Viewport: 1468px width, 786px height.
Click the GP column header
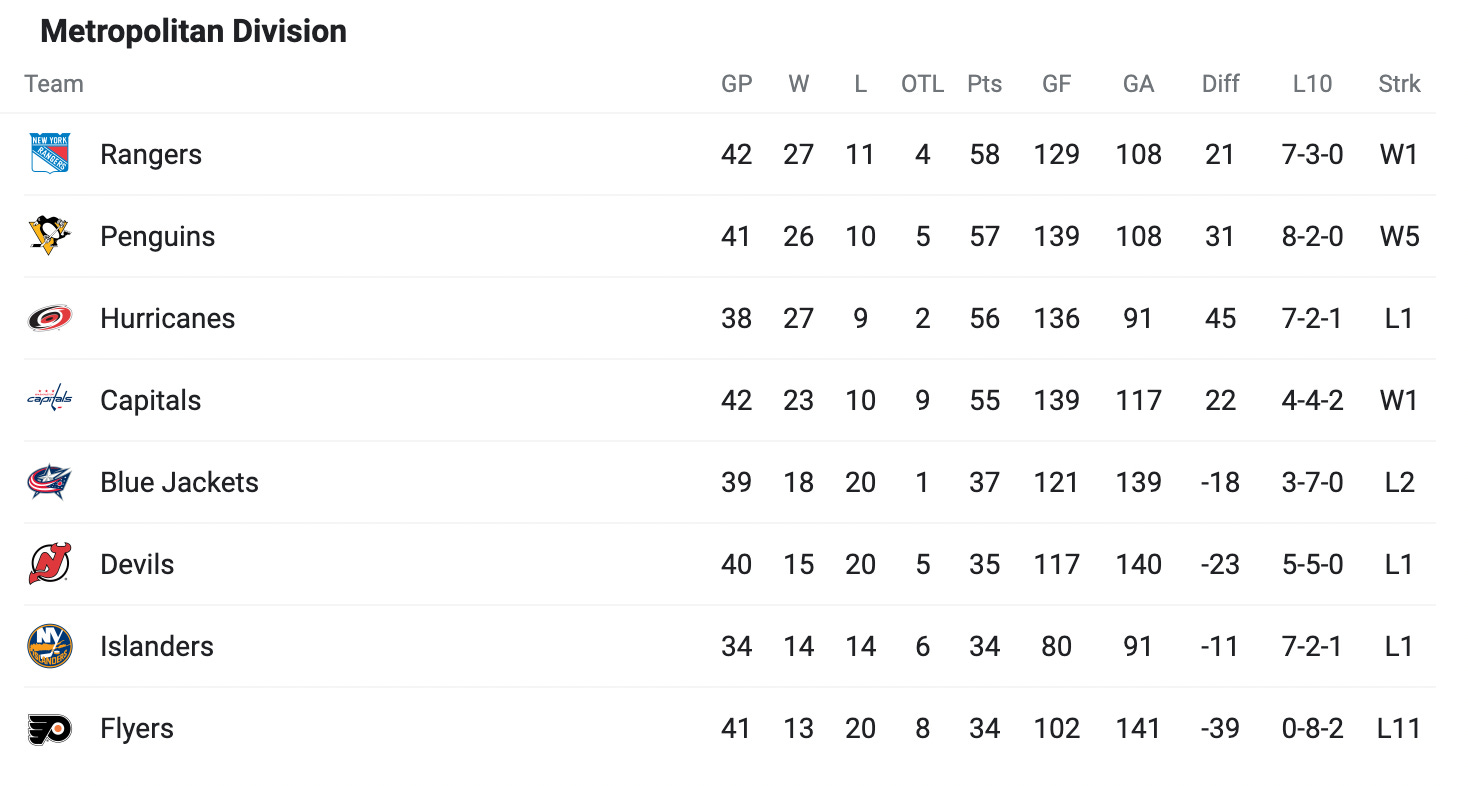[737, 84]
